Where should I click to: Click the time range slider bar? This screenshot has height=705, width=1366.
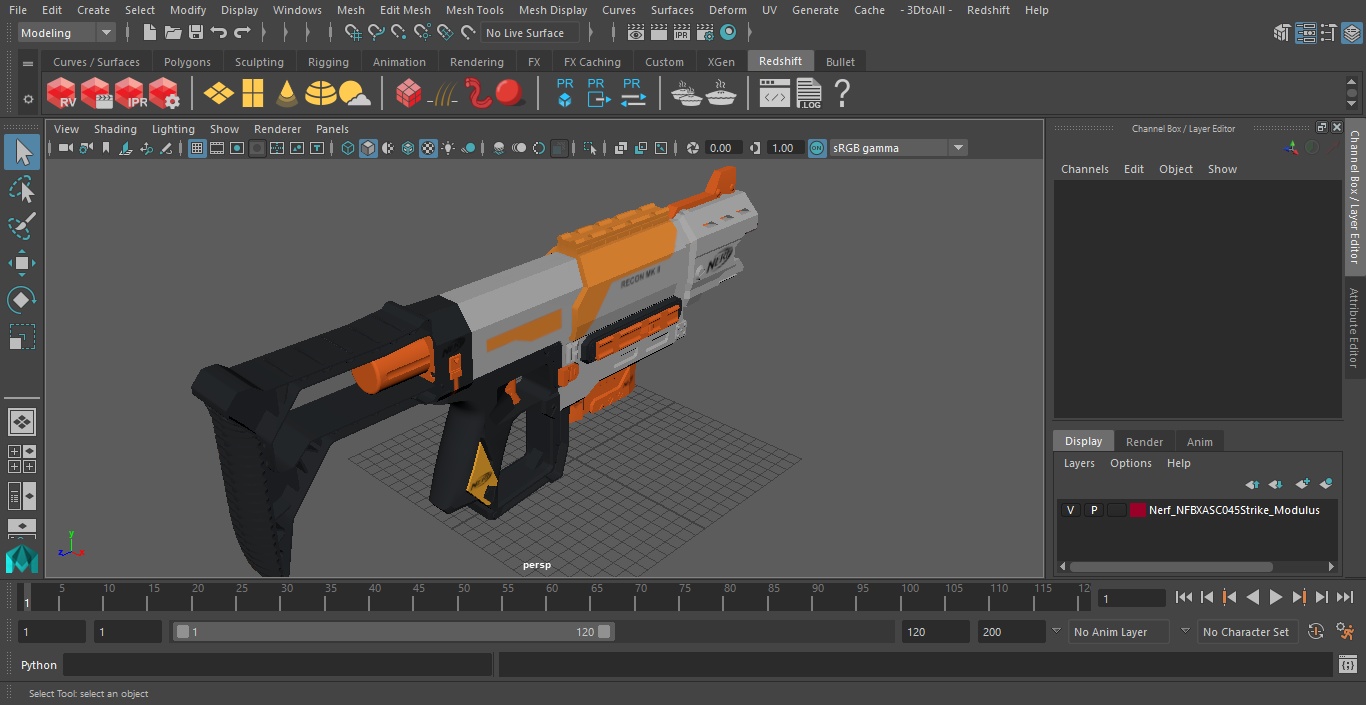[394, 632]
